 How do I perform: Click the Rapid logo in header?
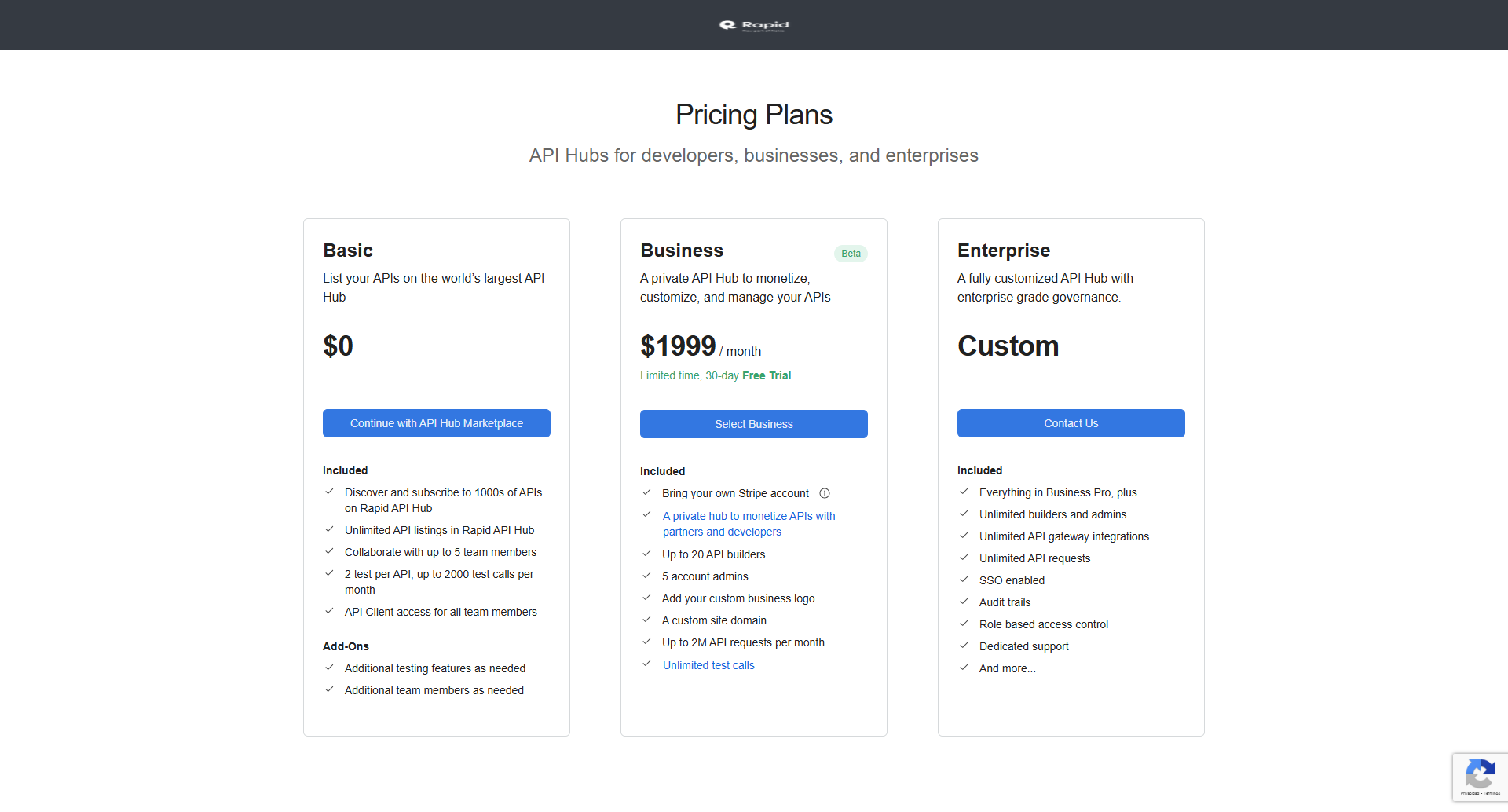pyautogui.click(x=753, y=25)
